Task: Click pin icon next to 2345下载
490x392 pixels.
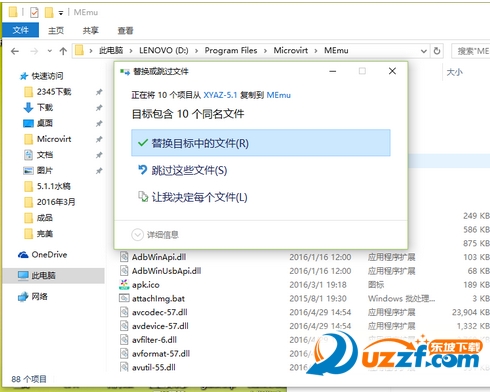Action: pyautogui.click(x=99, y=92)
